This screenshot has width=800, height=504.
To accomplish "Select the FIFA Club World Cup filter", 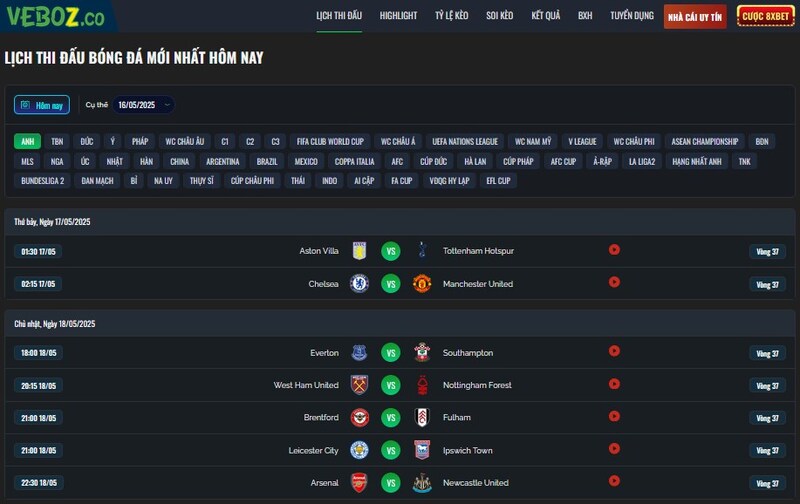I will coord(330,141).
